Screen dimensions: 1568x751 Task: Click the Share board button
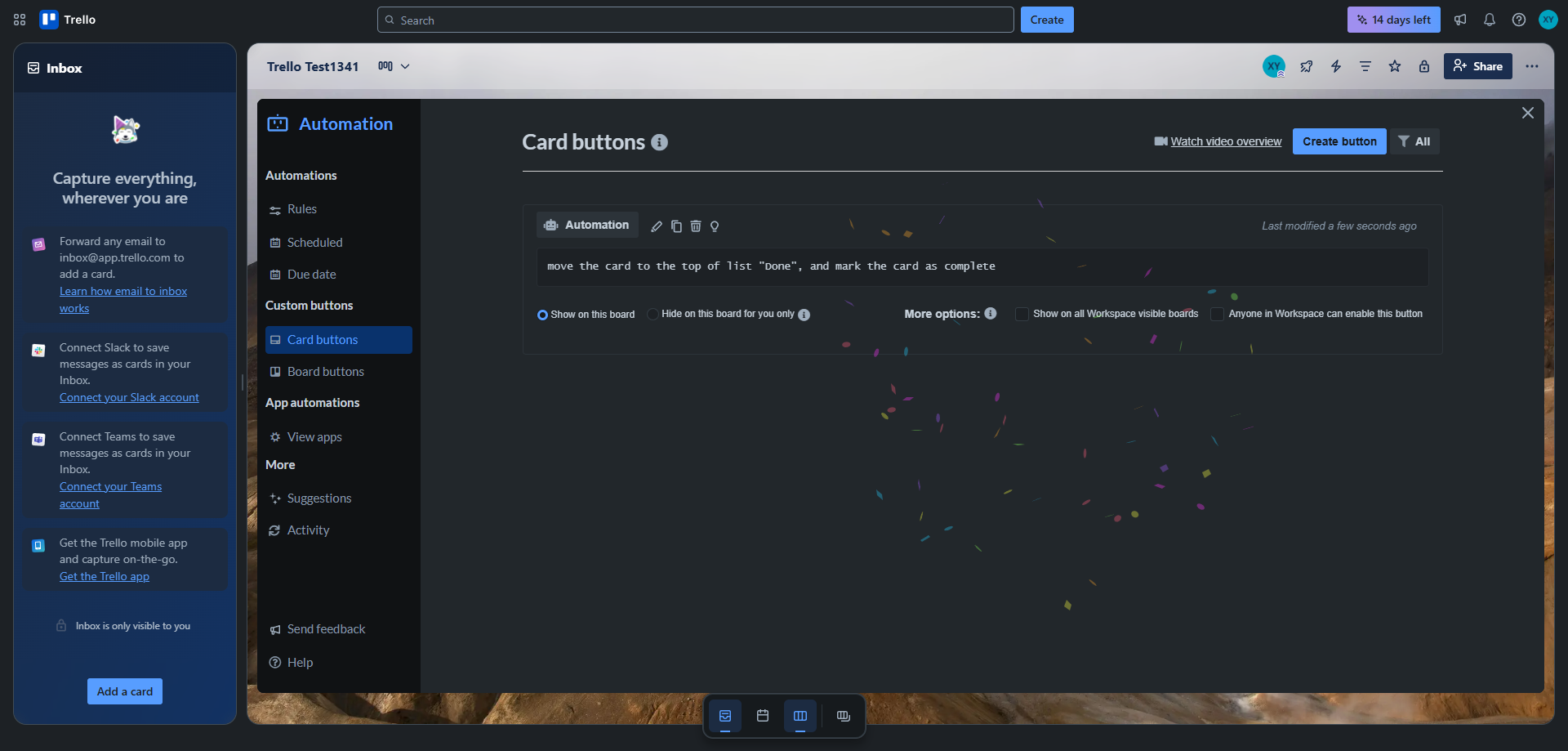1478,66
